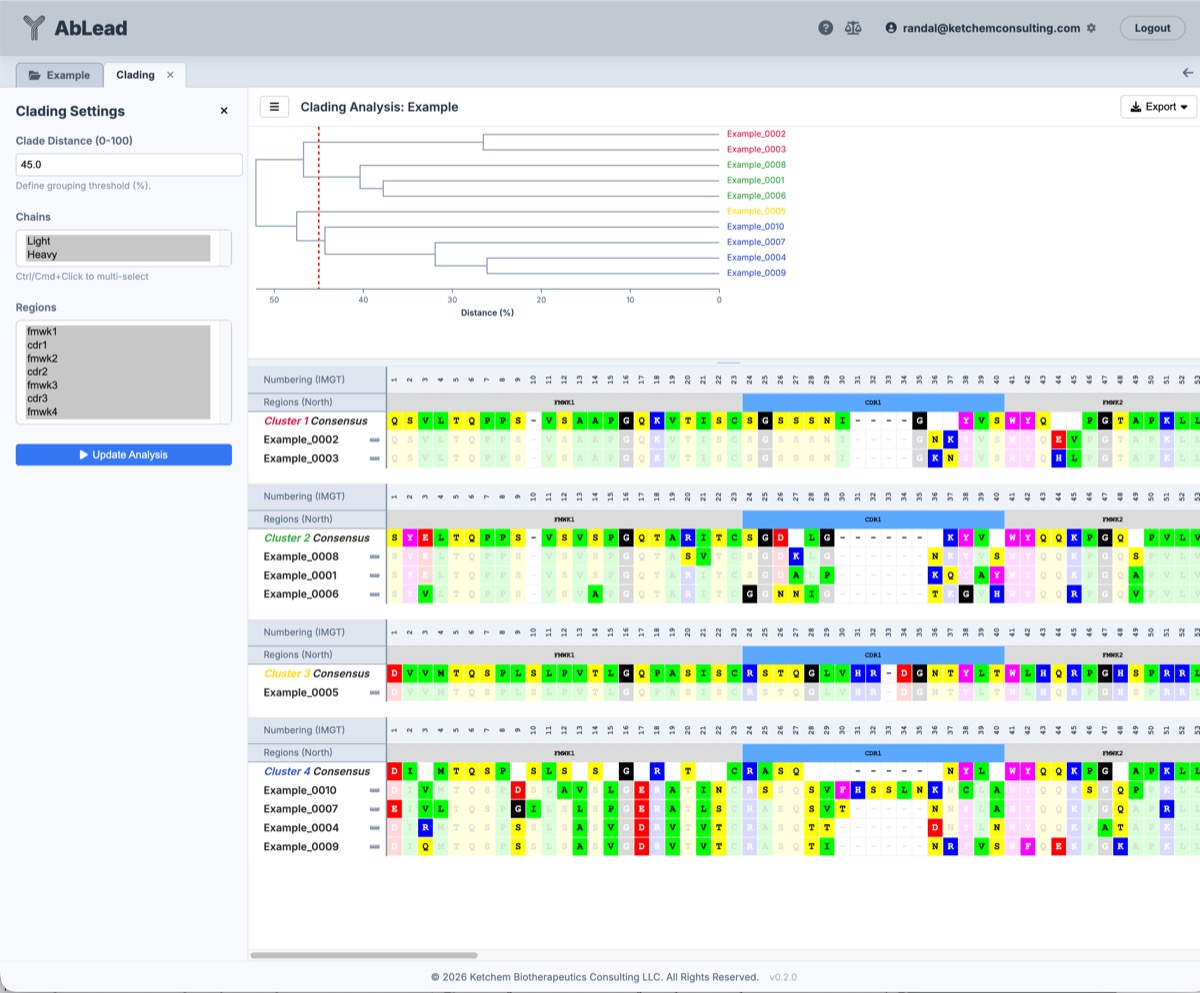Open the Export dropdown

[x=1157, y=106]
